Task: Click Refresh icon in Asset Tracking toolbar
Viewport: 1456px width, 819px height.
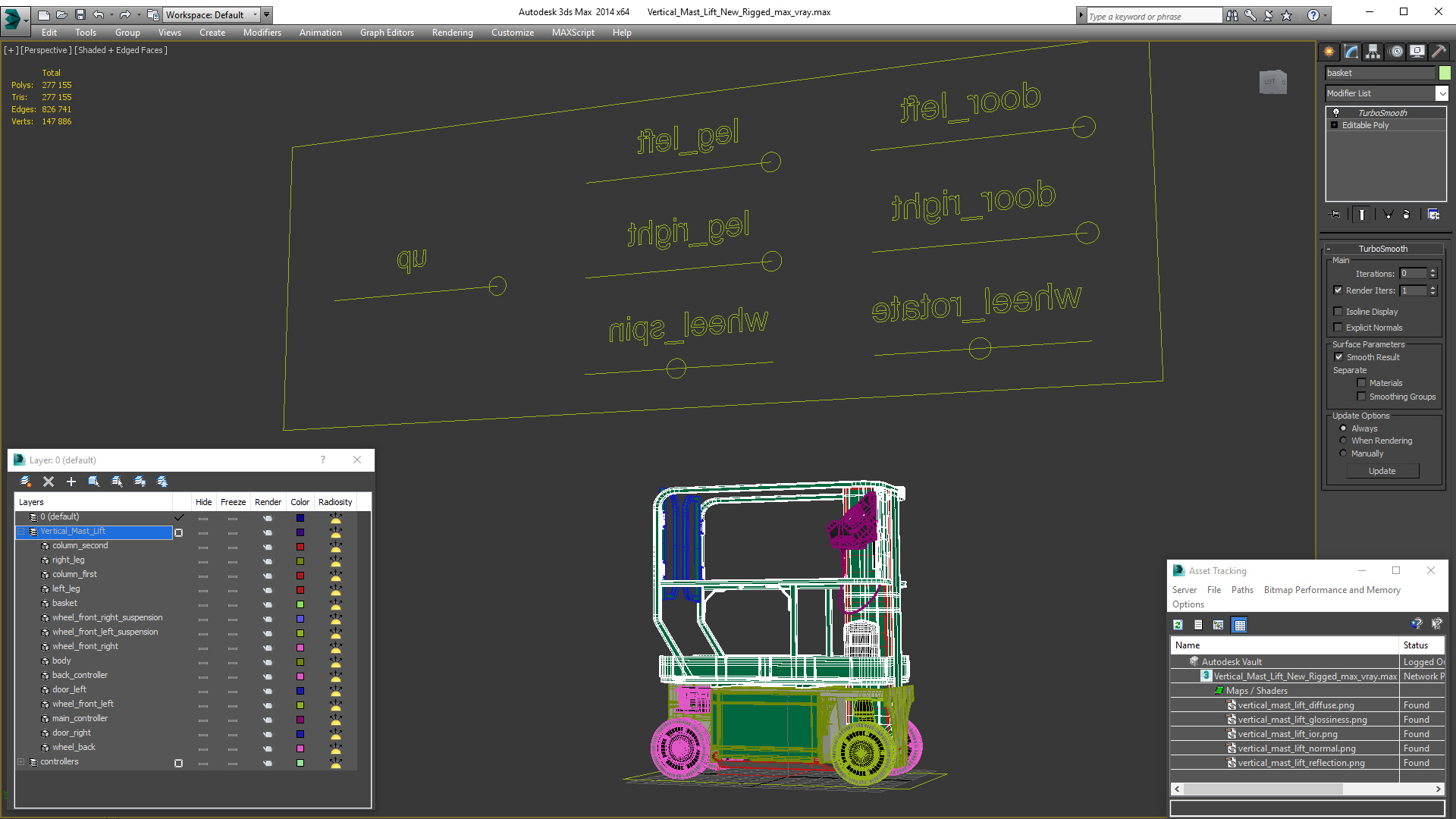Action: click(1178, 625)
